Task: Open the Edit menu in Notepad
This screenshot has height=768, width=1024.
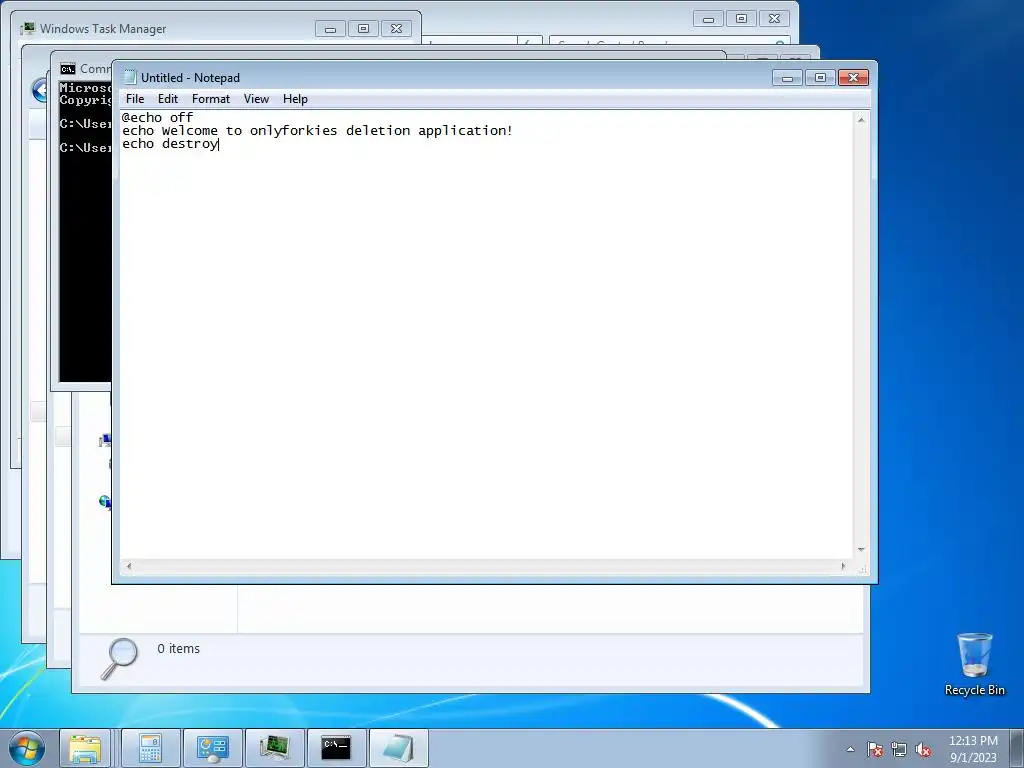Action: pyautogui.click(x=168, y=99)
